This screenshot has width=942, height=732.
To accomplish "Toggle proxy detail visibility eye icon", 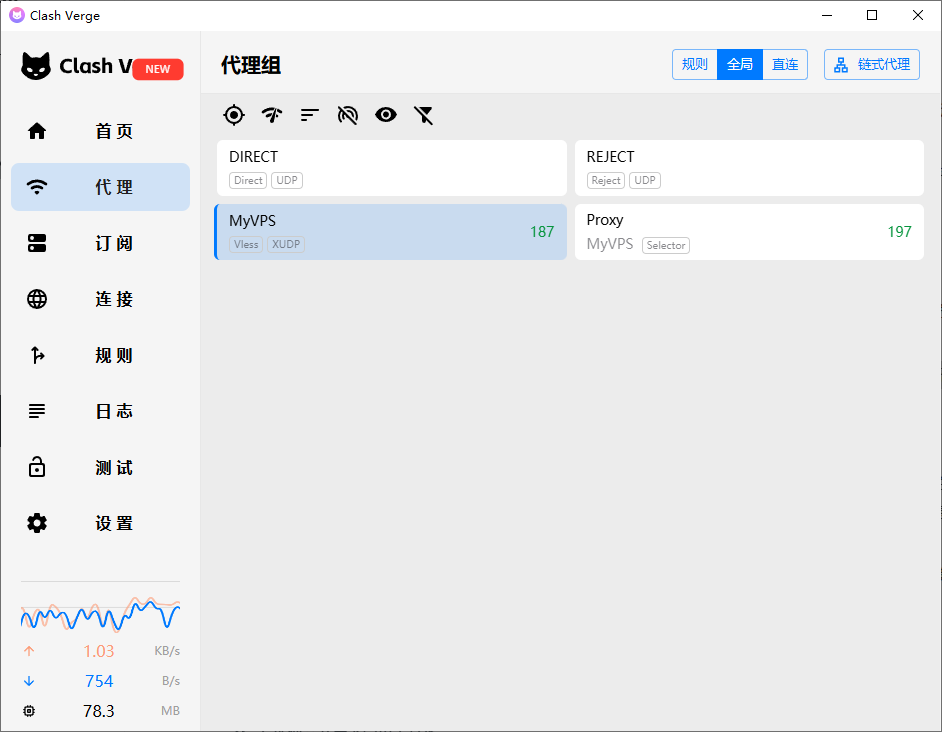I will tap(386, 115).
